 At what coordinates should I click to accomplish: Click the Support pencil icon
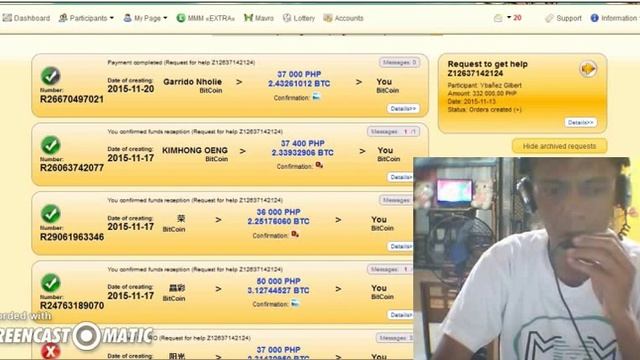pyautogui.click(x=550, y=18)
